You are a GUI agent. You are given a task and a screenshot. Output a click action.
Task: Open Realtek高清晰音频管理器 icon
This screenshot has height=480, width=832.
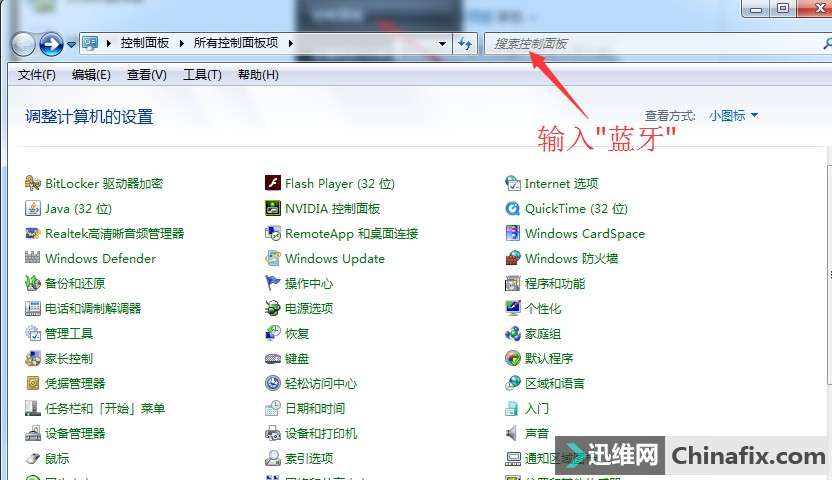click(32, 233)
